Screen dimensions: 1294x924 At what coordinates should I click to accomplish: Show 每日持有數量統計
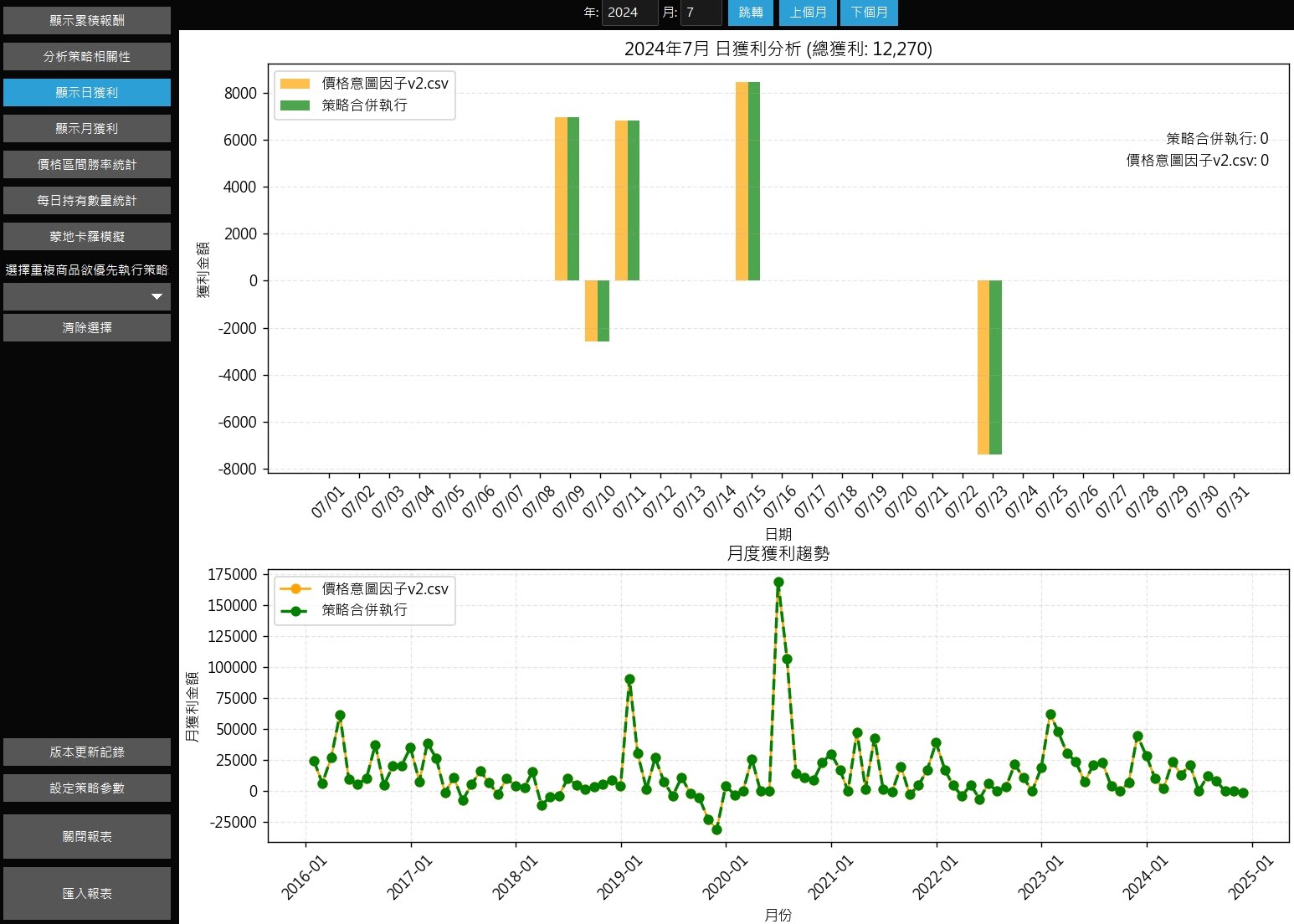click(87, 201)
